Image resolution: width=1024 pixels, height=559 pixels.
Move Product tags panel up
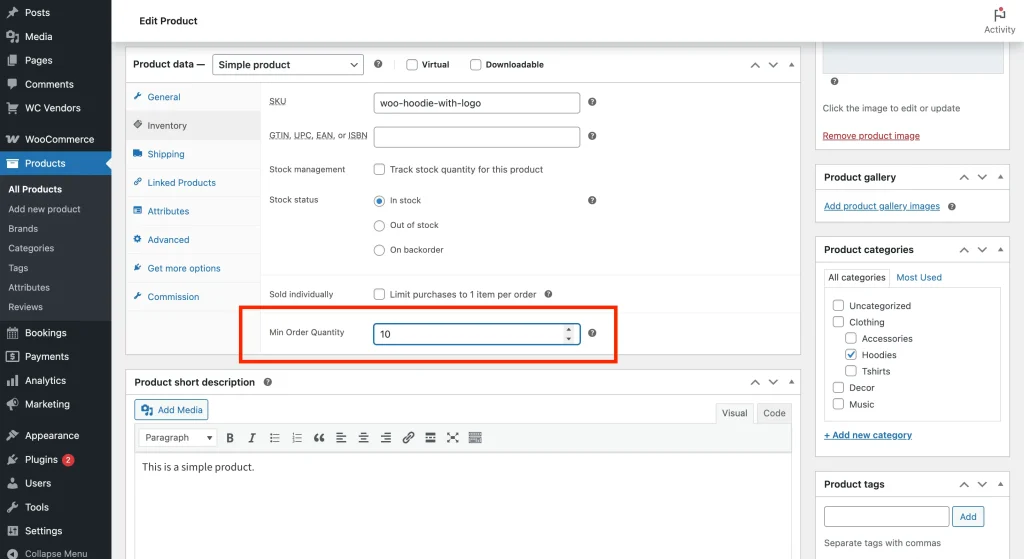click(x=964, y=484)
